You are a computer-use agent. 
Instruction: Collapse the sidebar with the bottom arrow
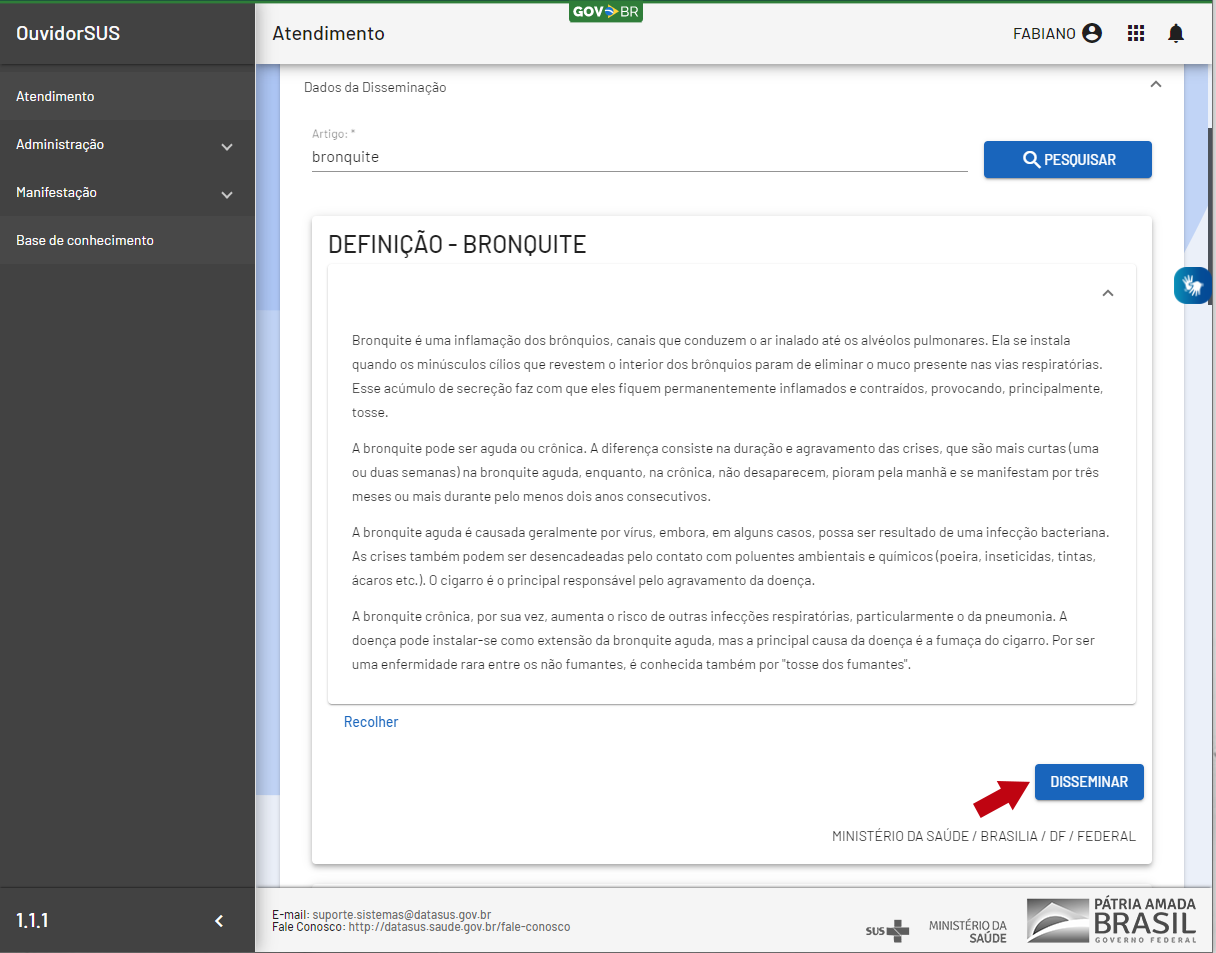(x=219, y=921)
